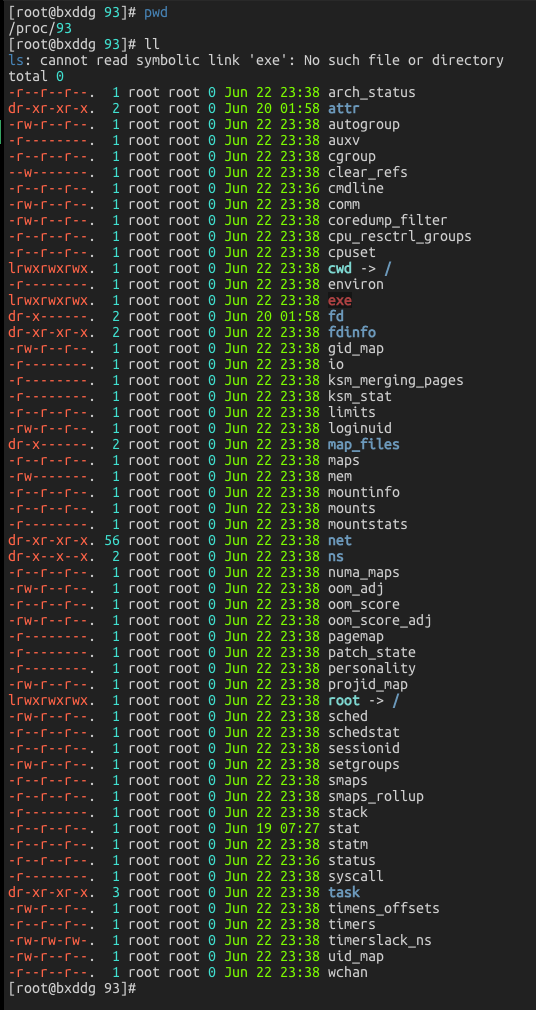Select the red 'exe' broken symlink

point(340,300)
